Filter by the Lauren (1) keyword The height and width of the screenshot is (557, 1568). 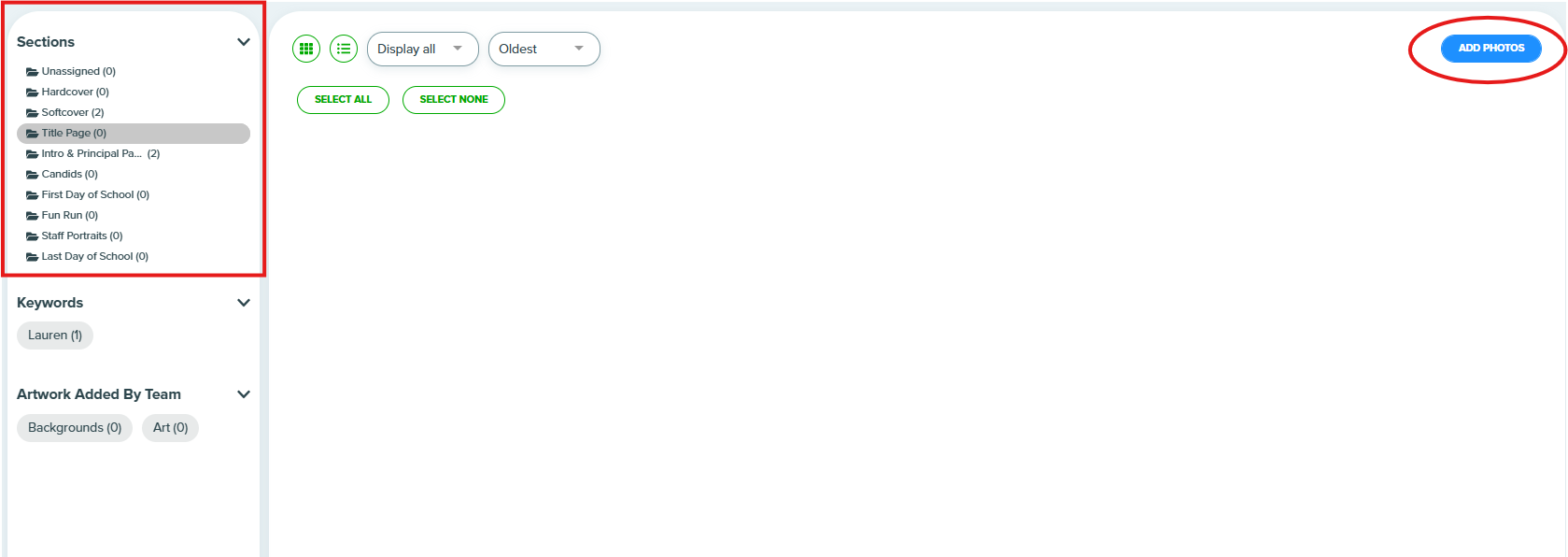click(x=55, y=336)
